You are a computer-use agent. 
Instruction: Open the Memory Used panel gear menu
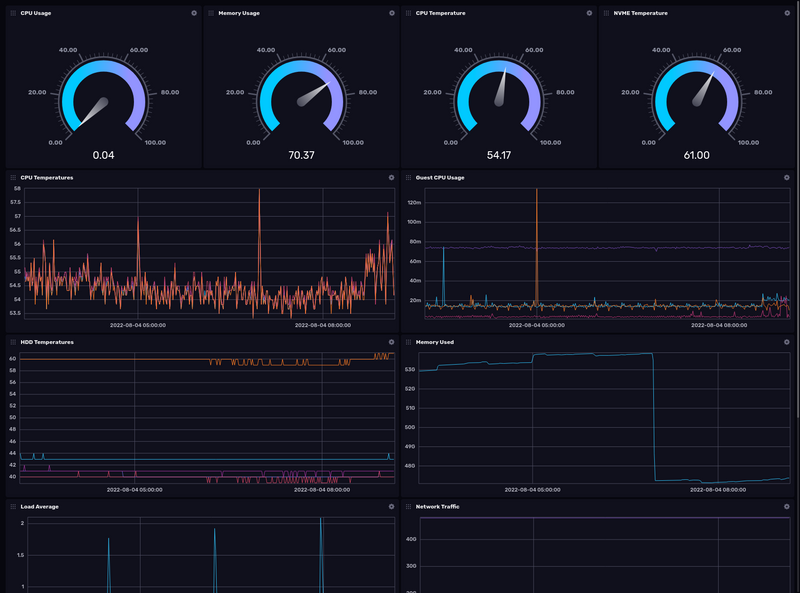point(787,342)
